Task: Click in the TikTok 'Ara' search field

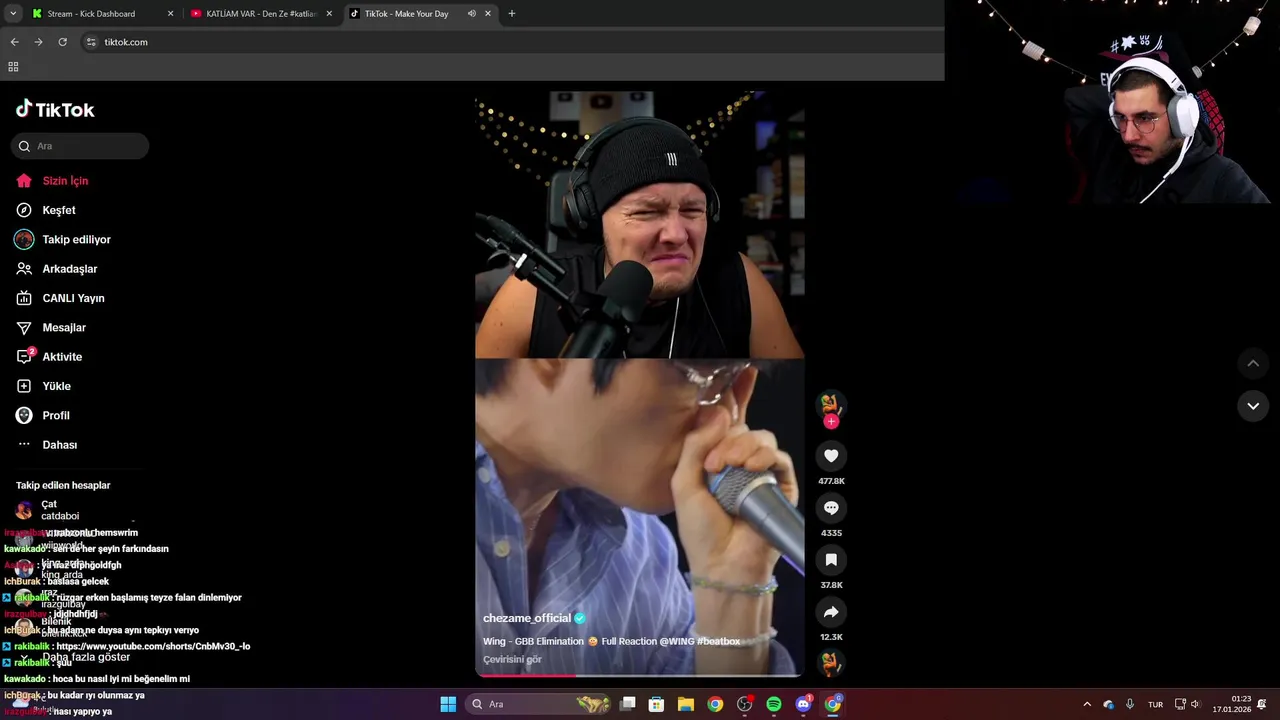Action: point(80,146)
